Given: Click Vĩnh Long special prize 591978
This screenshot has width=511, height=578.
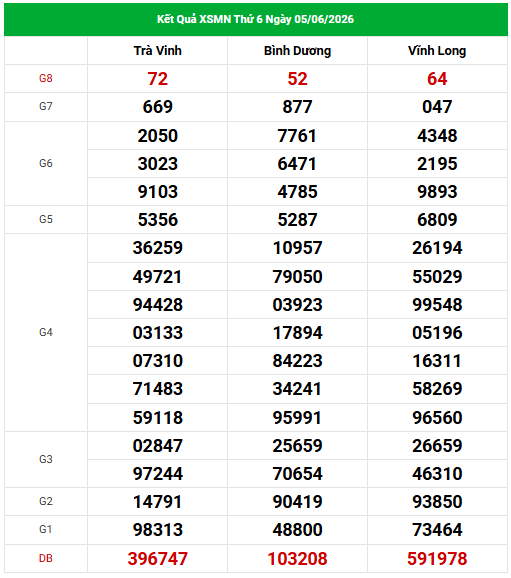Looking at the screenshot, I should coord(437,559).
